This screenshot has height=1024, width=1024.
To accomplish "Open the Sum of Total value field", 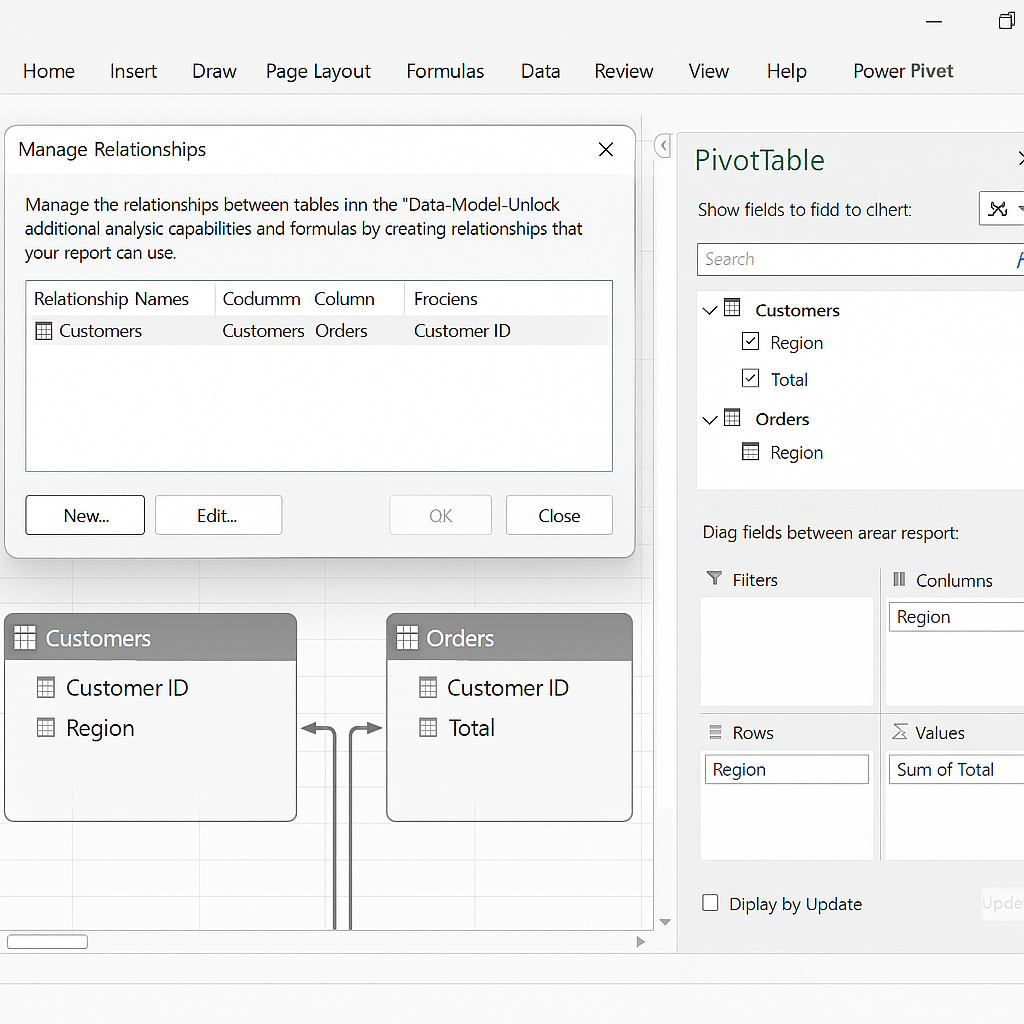I will coord(956,769).
